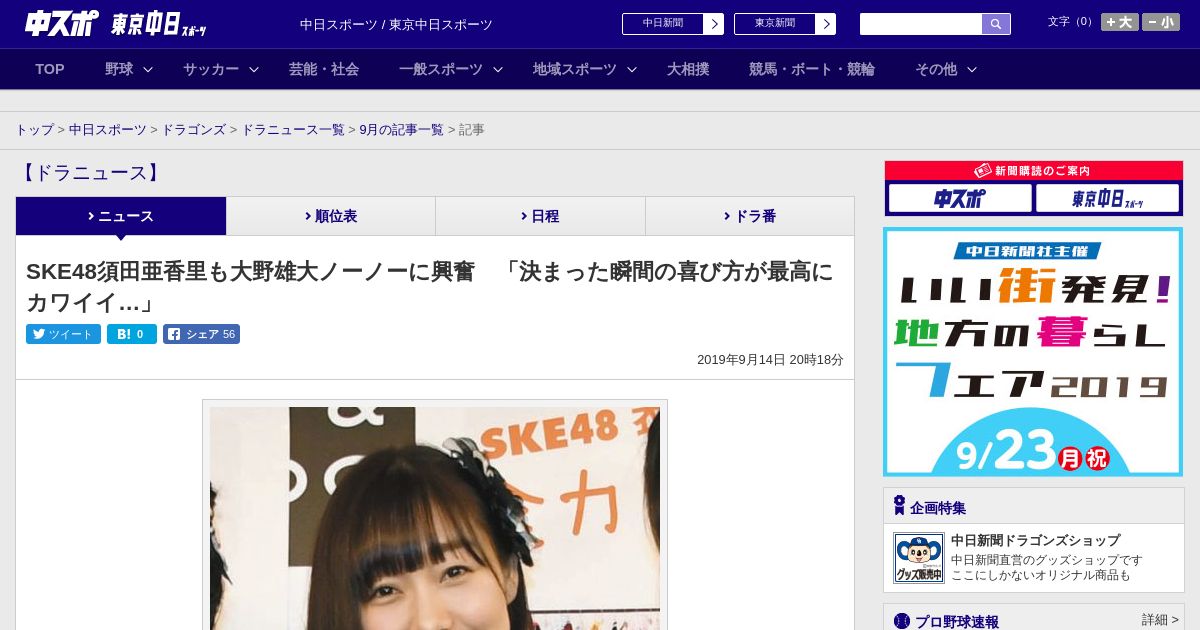Click 中スポ subscription banner button
The width and height of the screenshot is (1200, 630).
(x=960, y=198)
